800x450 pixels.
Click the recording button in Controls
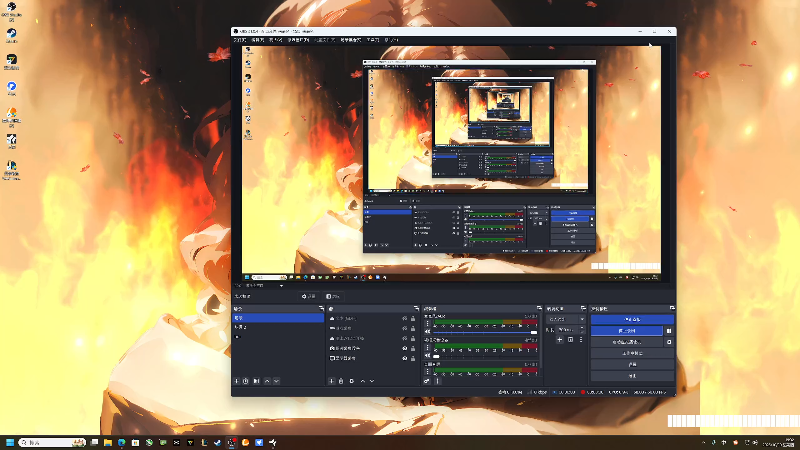[627, 331]
